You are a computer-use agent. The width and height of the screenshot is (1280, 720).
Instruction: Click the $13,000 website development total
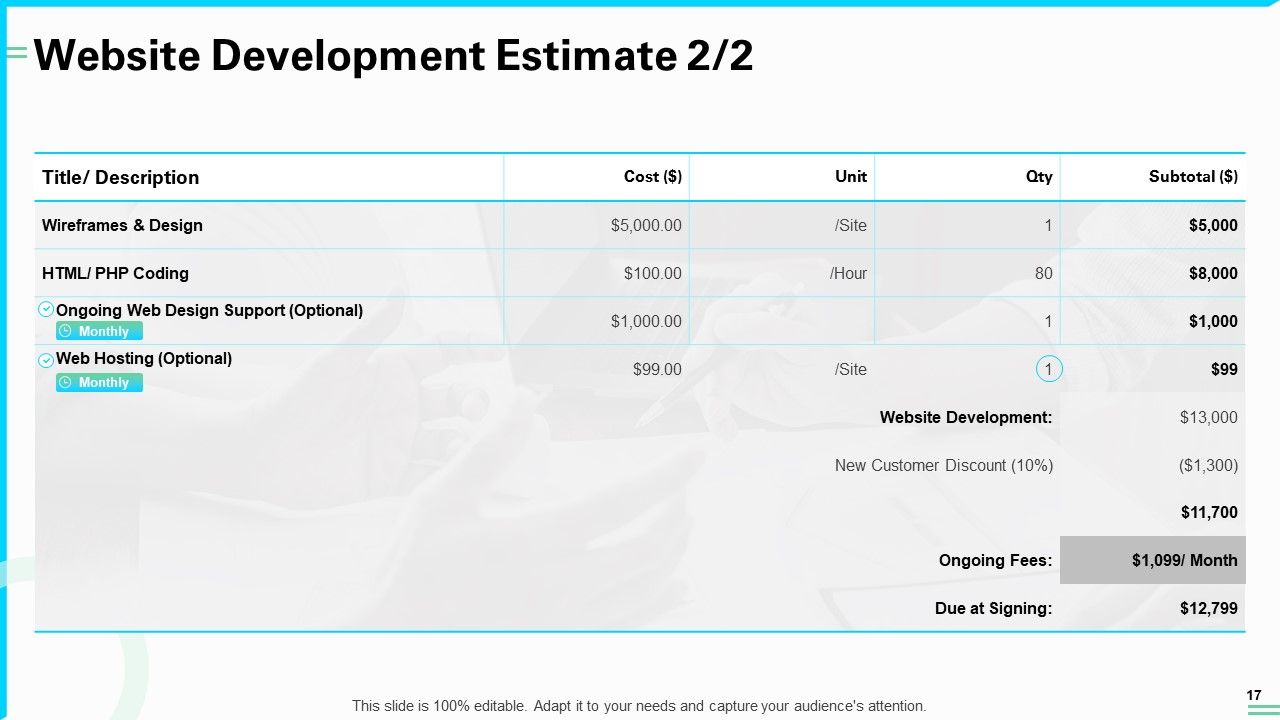pyautogui.click(x=1209, y=417)
